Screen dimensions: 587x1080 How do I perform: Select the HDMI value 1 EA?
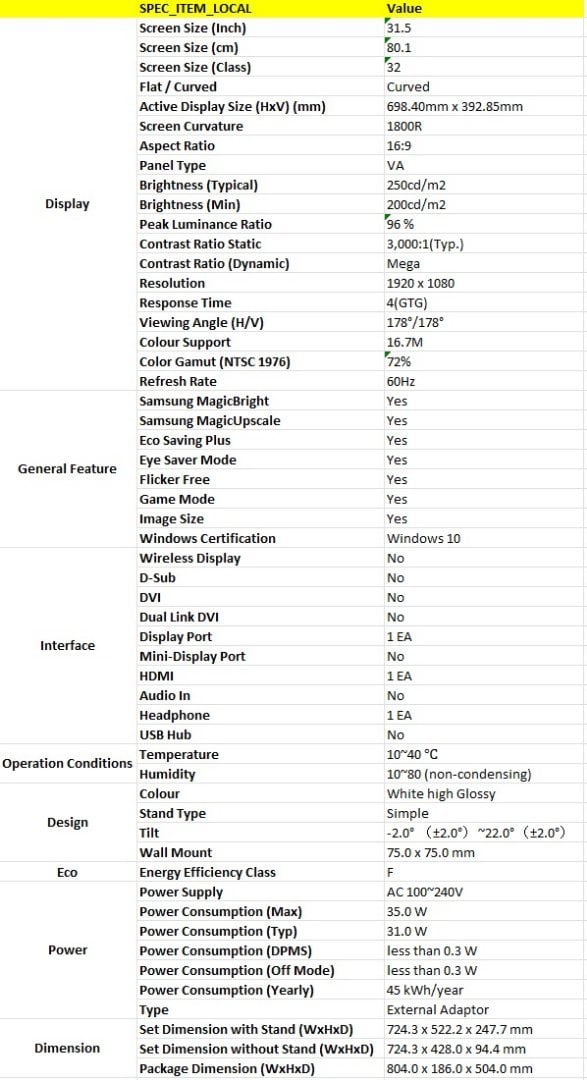point(484,676)
